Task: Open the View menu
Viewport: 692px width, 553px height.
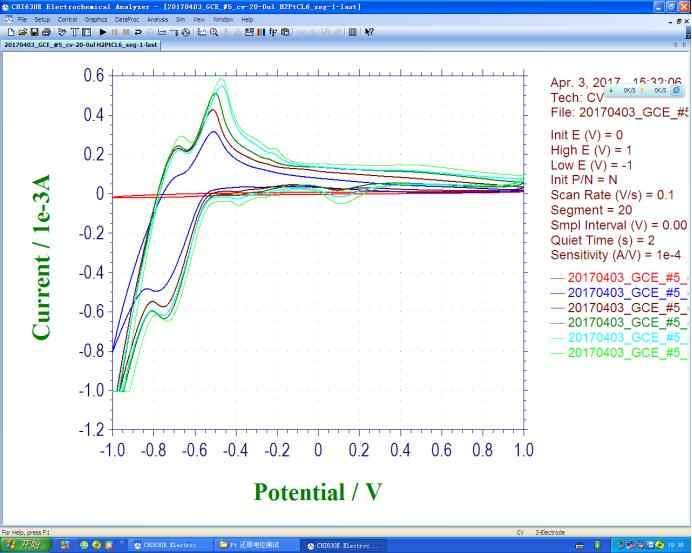Action: pyautogui.click(x=199, y=19)
